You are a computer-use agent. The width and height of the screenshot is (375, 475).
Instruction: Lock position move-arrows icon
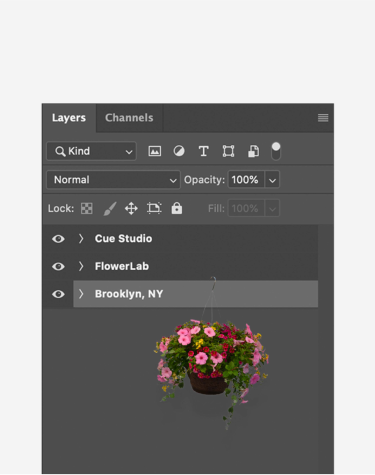pos(131,209)
